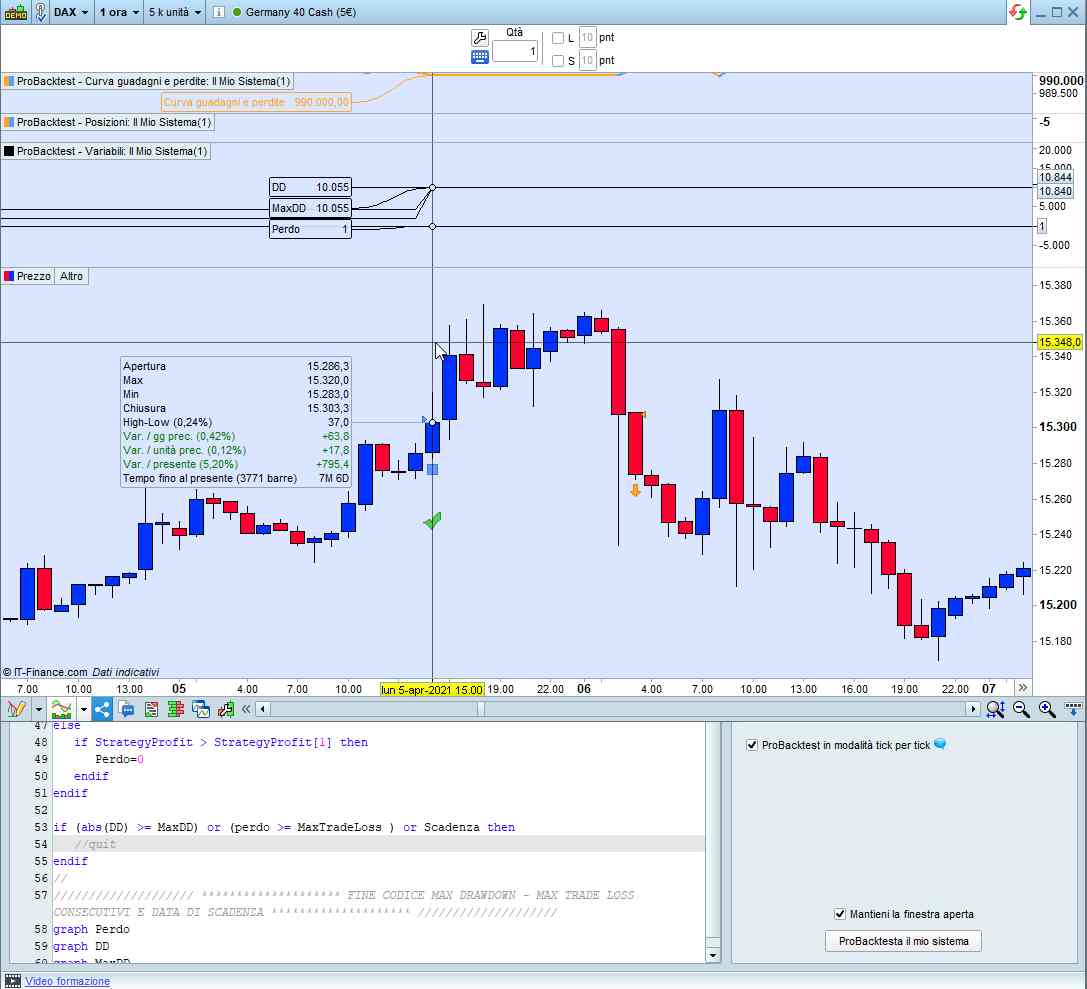1087x989 pixels.
Task: Click the DD value label box
Action: tap(310, 187)
